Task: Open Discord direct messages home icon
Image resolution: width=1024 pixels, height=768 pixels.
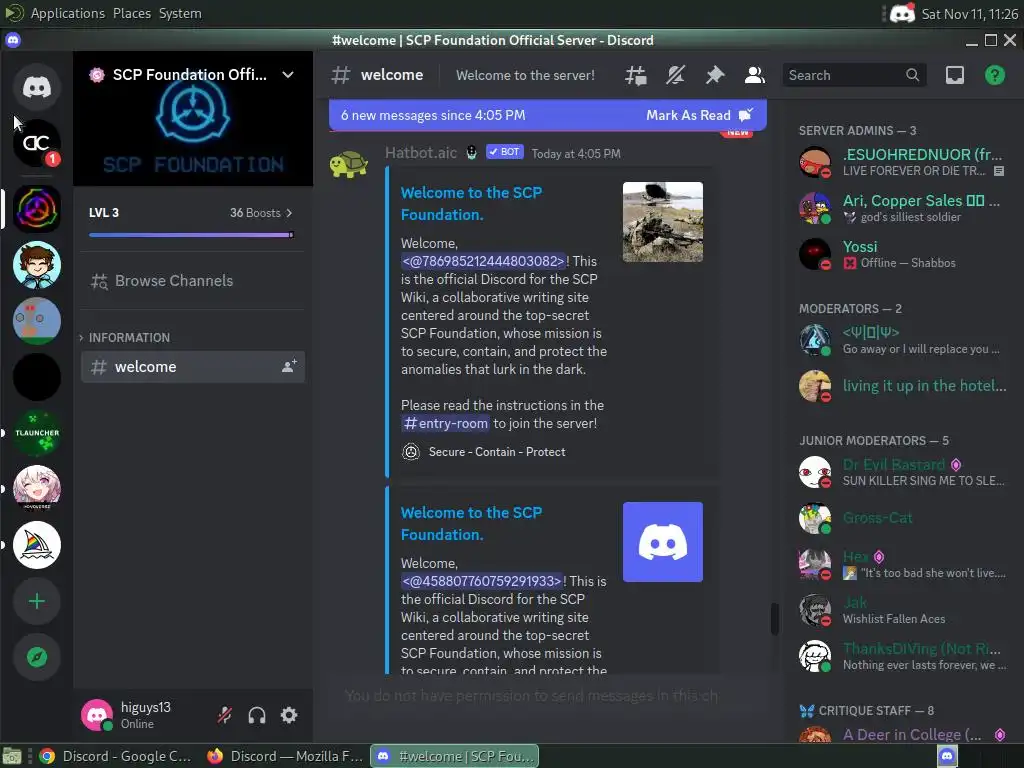Action: tap(37, 87)
